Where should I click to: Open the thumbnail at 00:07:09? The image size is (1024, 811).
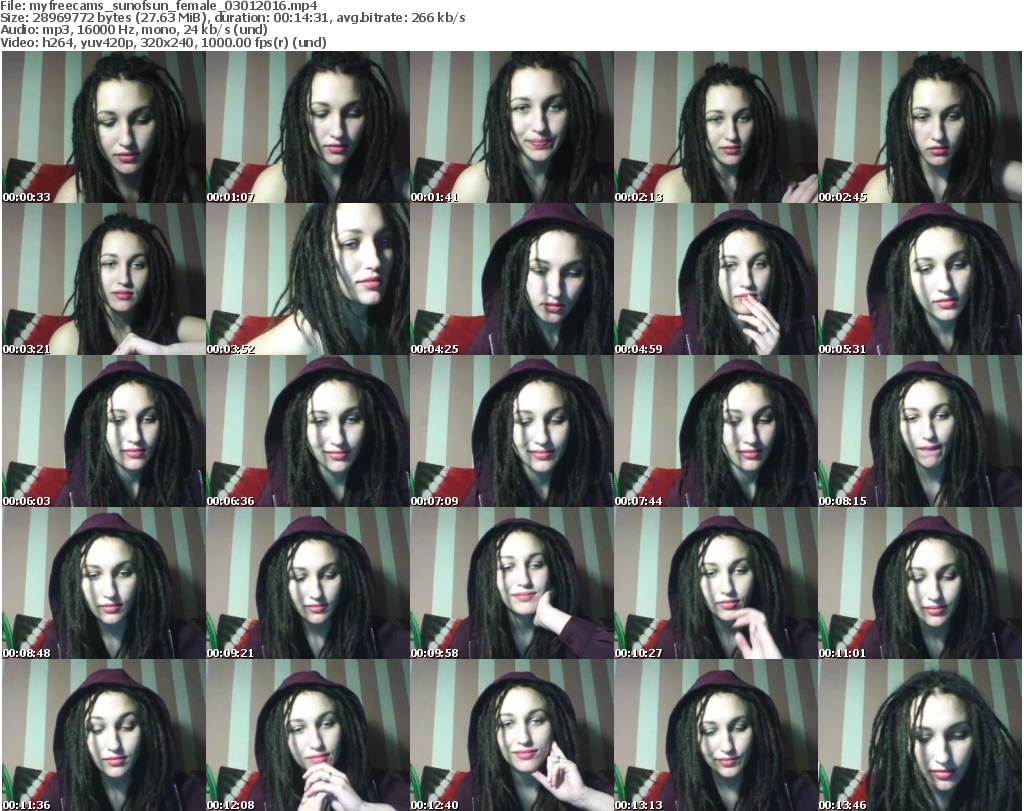click(x=512, y=432)
